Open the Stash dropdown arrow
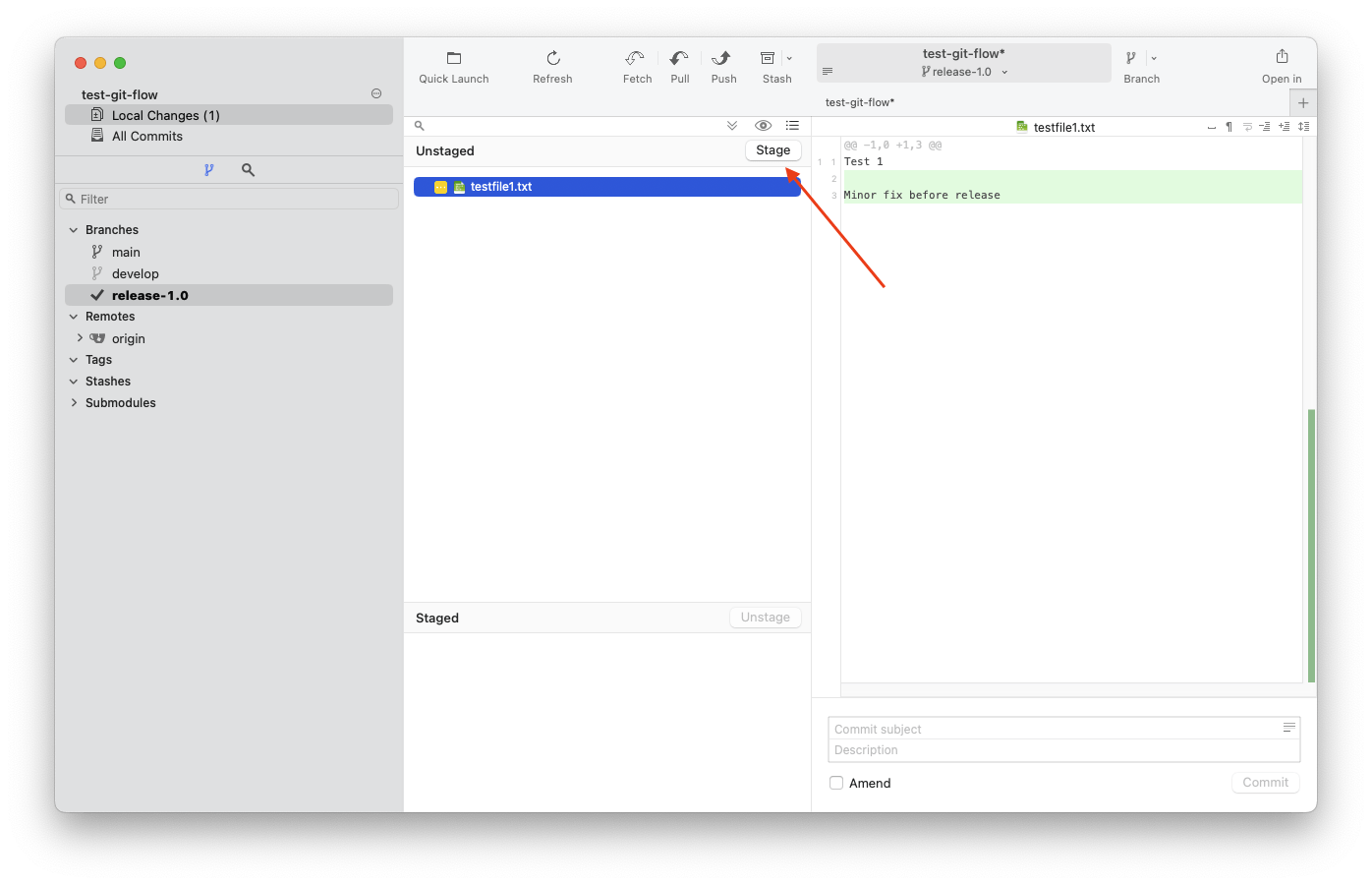This screenshot has height=885, width=1372. [789, 59]
